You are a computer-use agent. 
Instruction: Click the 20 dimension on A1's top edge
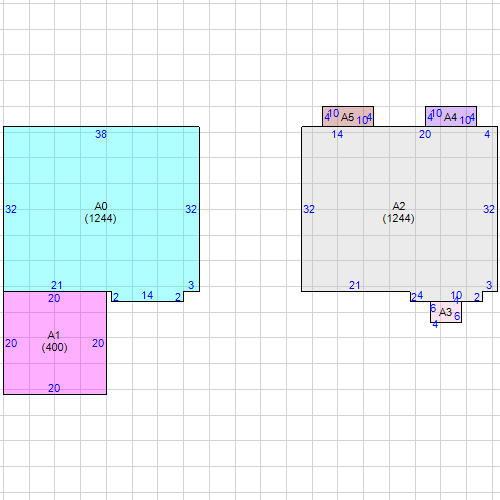(54, 298)
